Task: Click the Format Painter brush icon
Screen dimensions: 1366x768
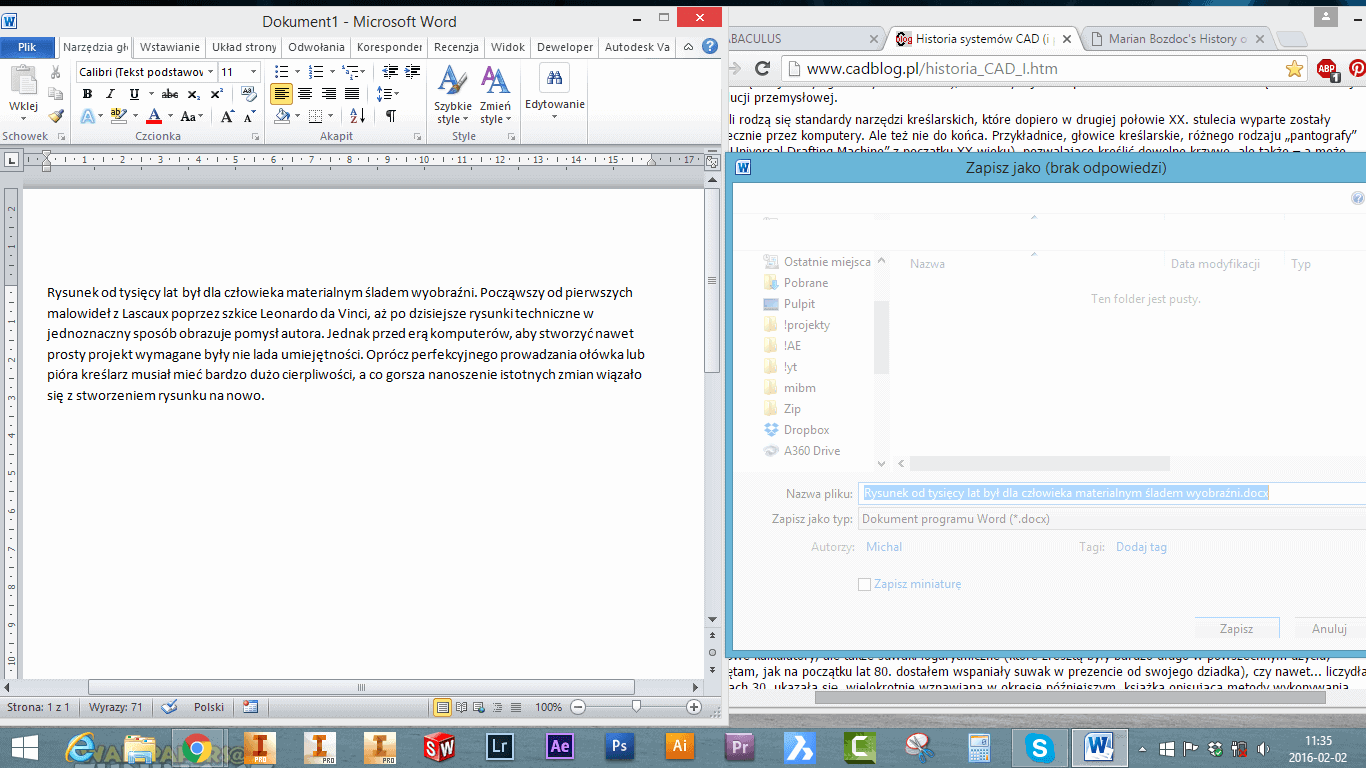Action: click(56, 116)
